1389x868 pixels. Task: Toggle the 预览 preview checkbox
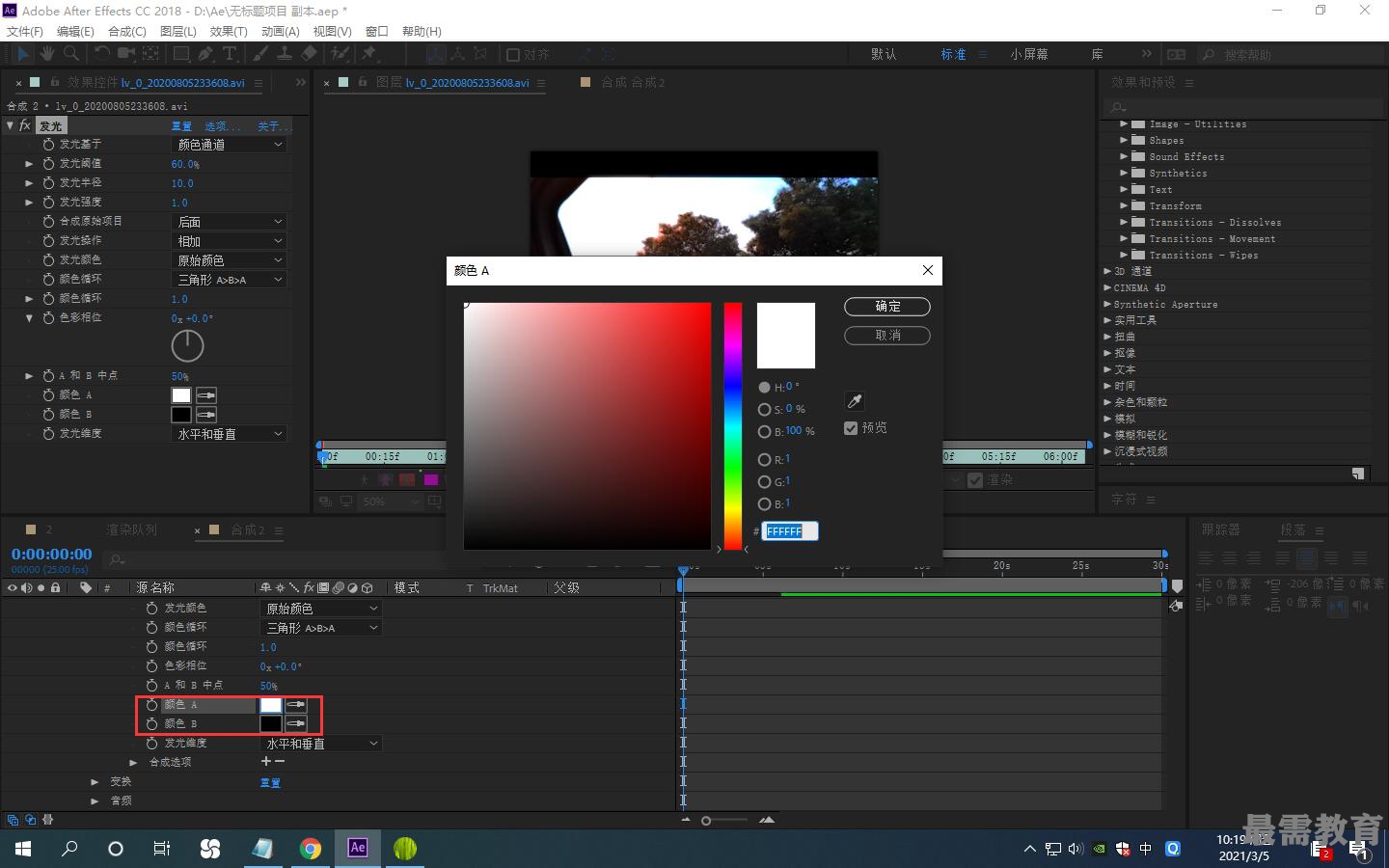(851, 428)
